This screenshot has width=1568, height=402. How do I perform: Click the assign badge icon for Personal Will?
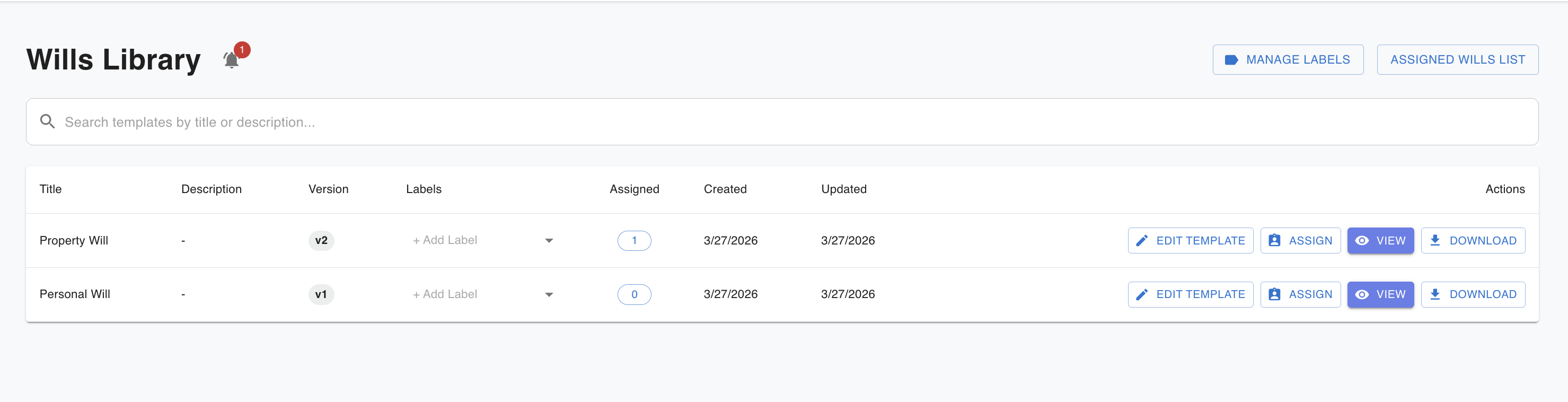click(1274, 294)
